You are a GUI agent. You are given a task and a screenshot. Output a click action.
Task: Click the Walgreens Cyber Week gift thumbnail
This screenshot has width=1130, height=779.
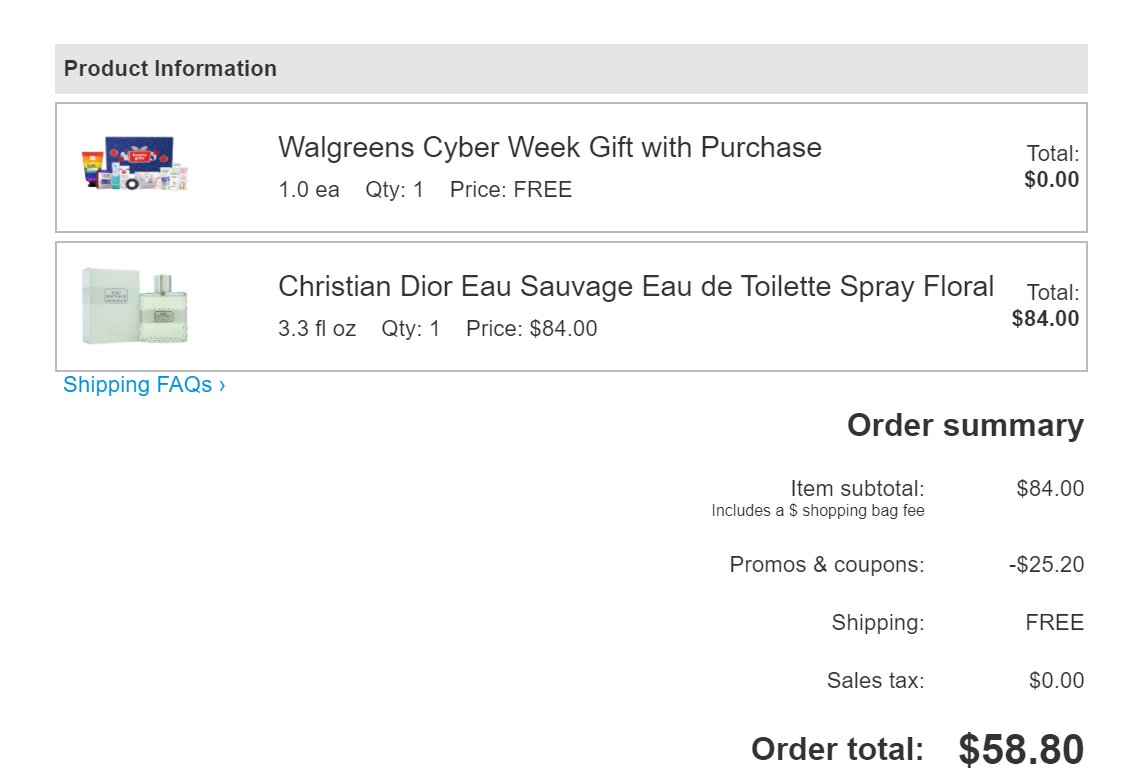click(134, 165)
